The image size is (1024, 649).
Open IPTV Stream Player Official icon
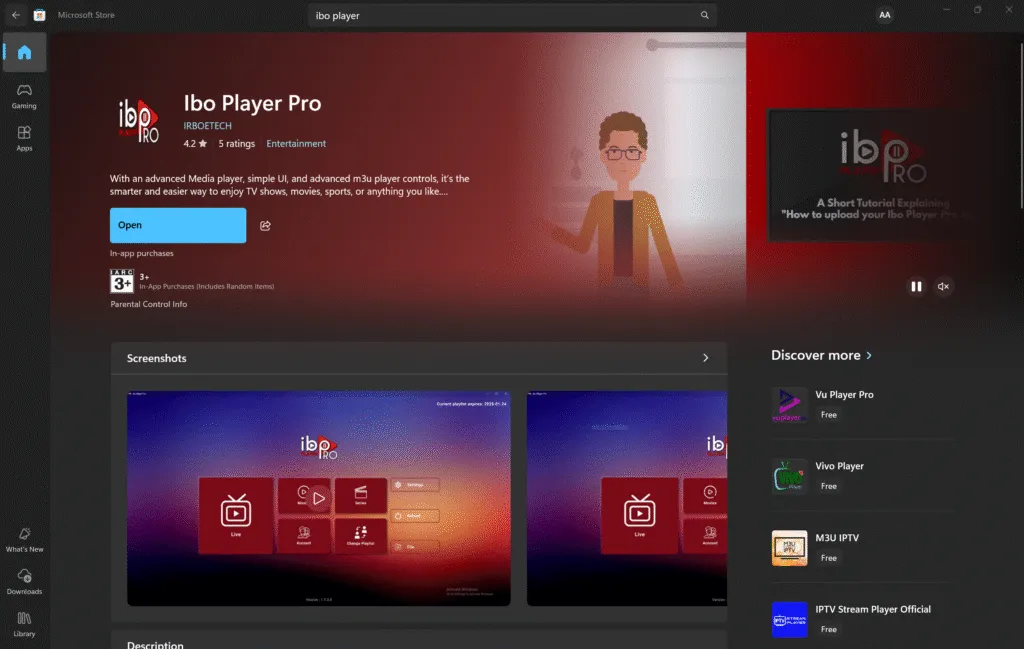point(789,619)
